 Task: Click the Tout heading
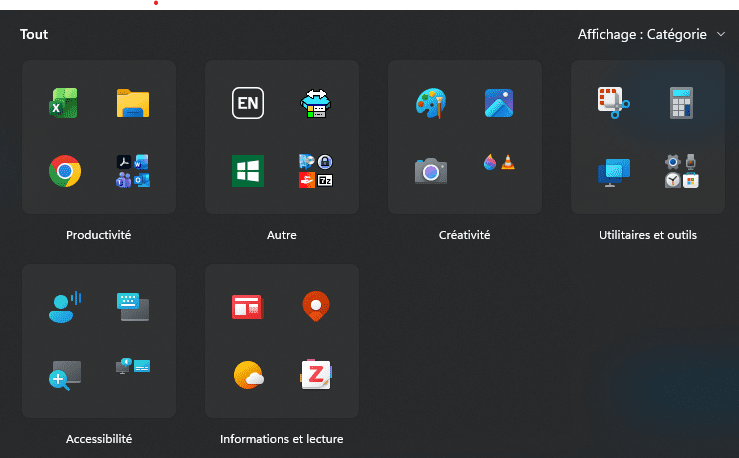point(34,34)
